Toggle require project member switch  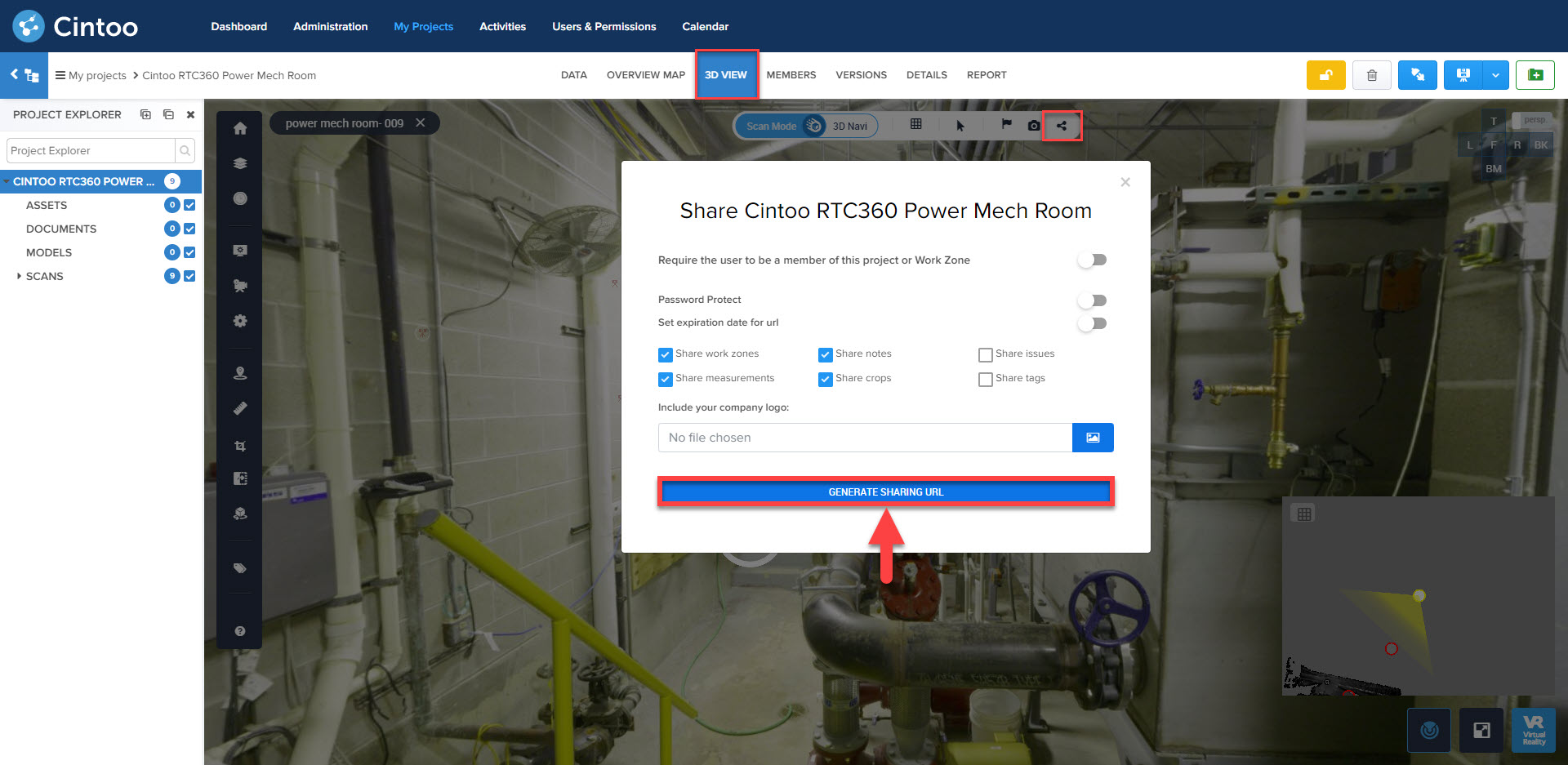click(1092, 260)
